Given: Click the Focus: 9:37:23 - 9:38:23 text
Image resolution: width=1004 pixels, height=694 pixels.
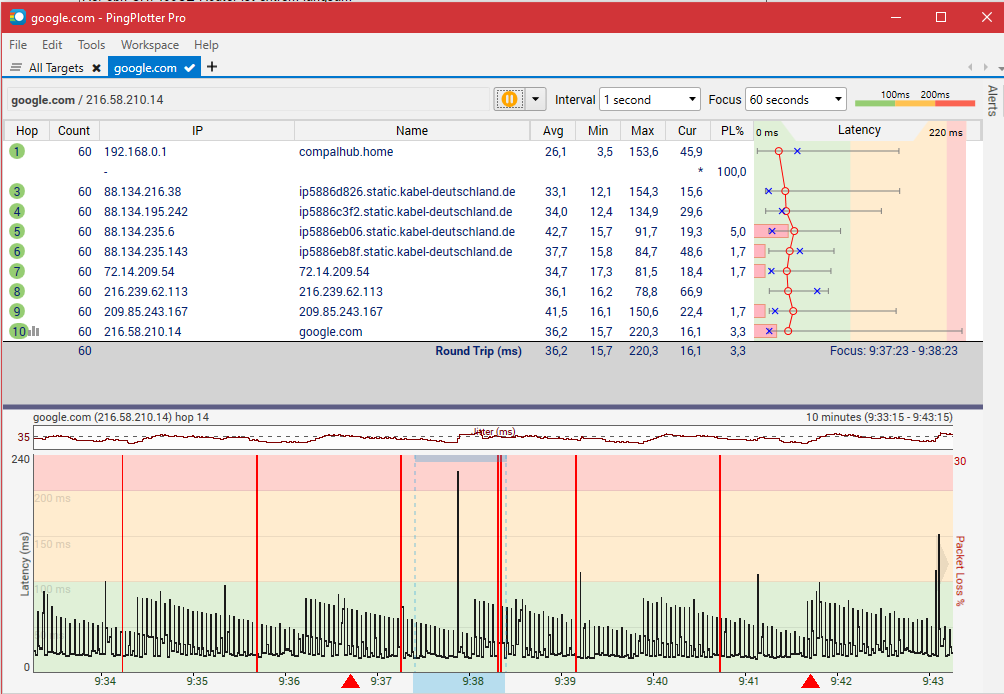Looking at the screenshot, I should (893, 351).
